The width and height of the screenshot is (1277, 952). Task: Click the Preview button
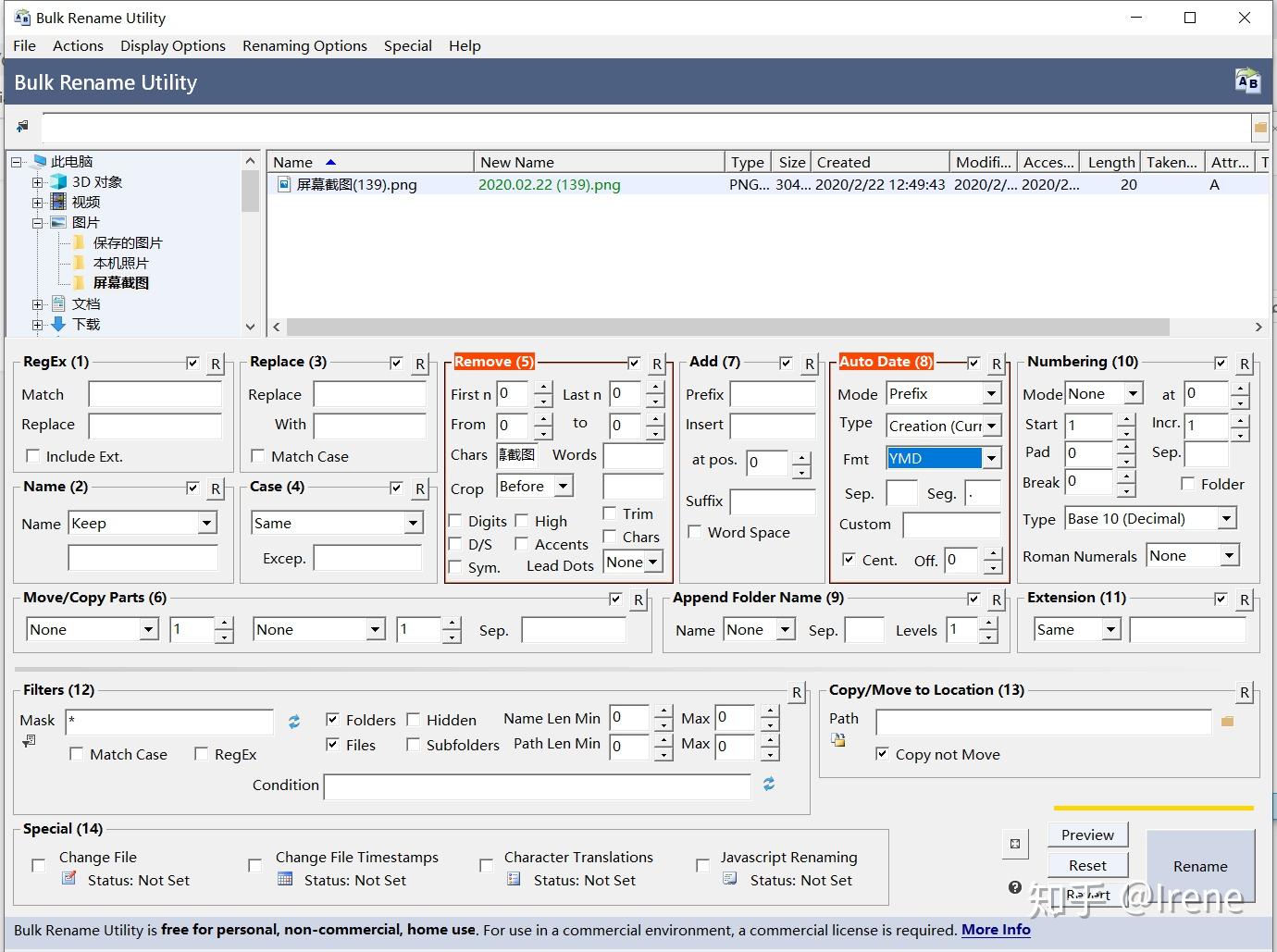[x=1088, y=835]
